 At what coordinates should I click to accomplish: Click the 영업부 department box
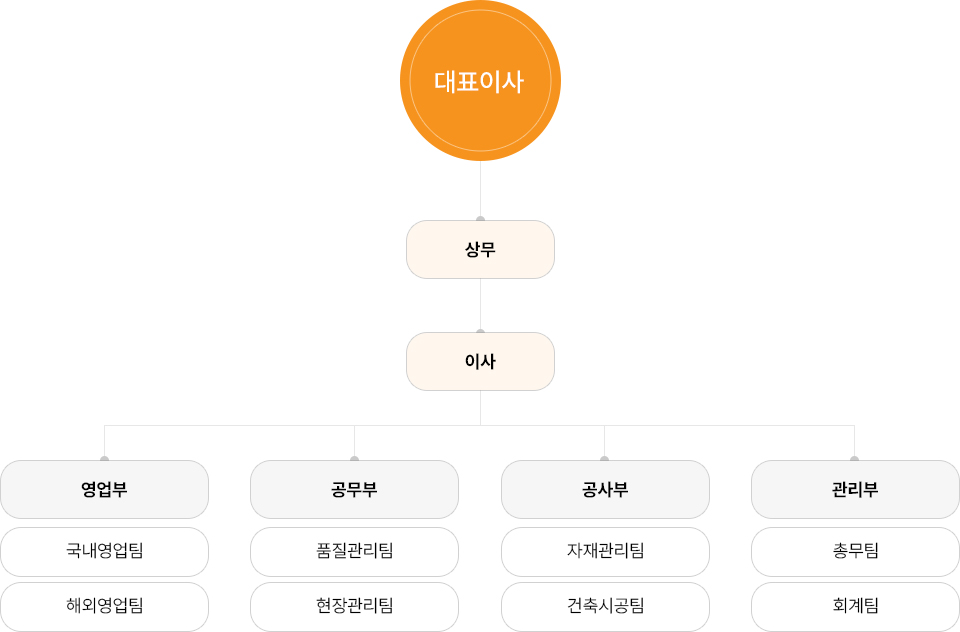pos(104,489)
